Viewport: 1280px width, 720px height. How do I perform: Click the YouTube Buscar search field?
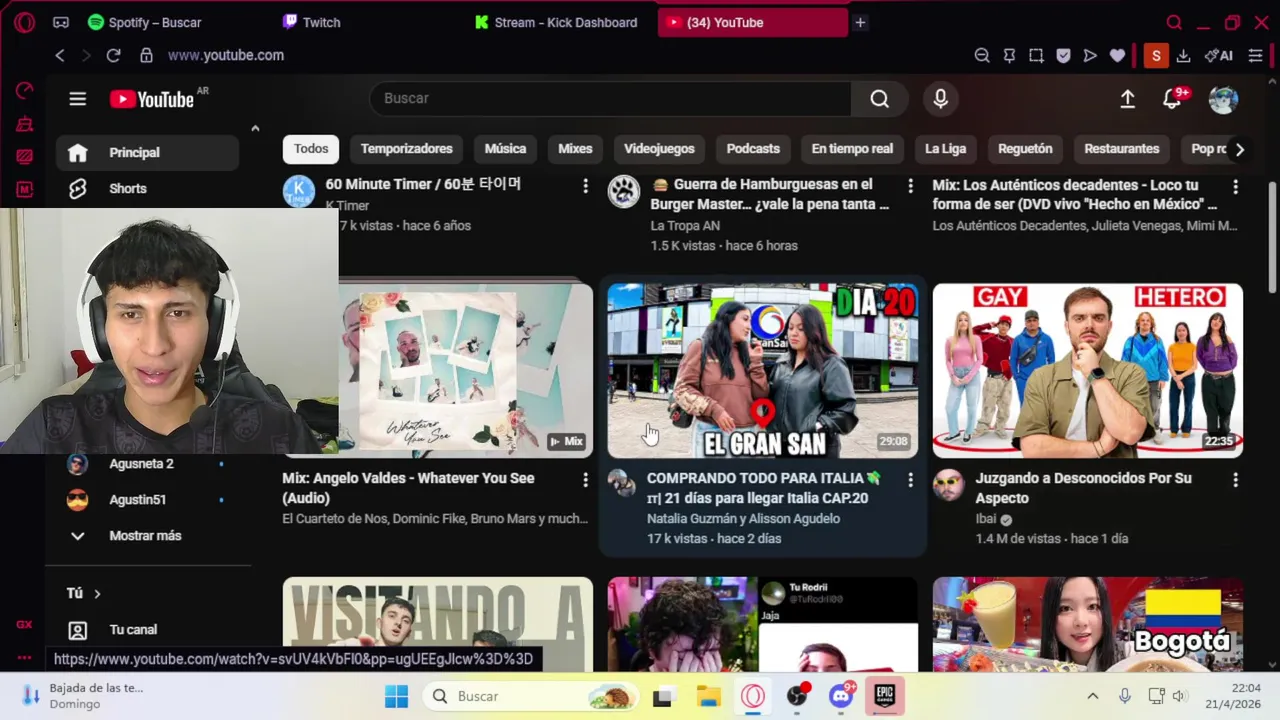coord(610,98)
